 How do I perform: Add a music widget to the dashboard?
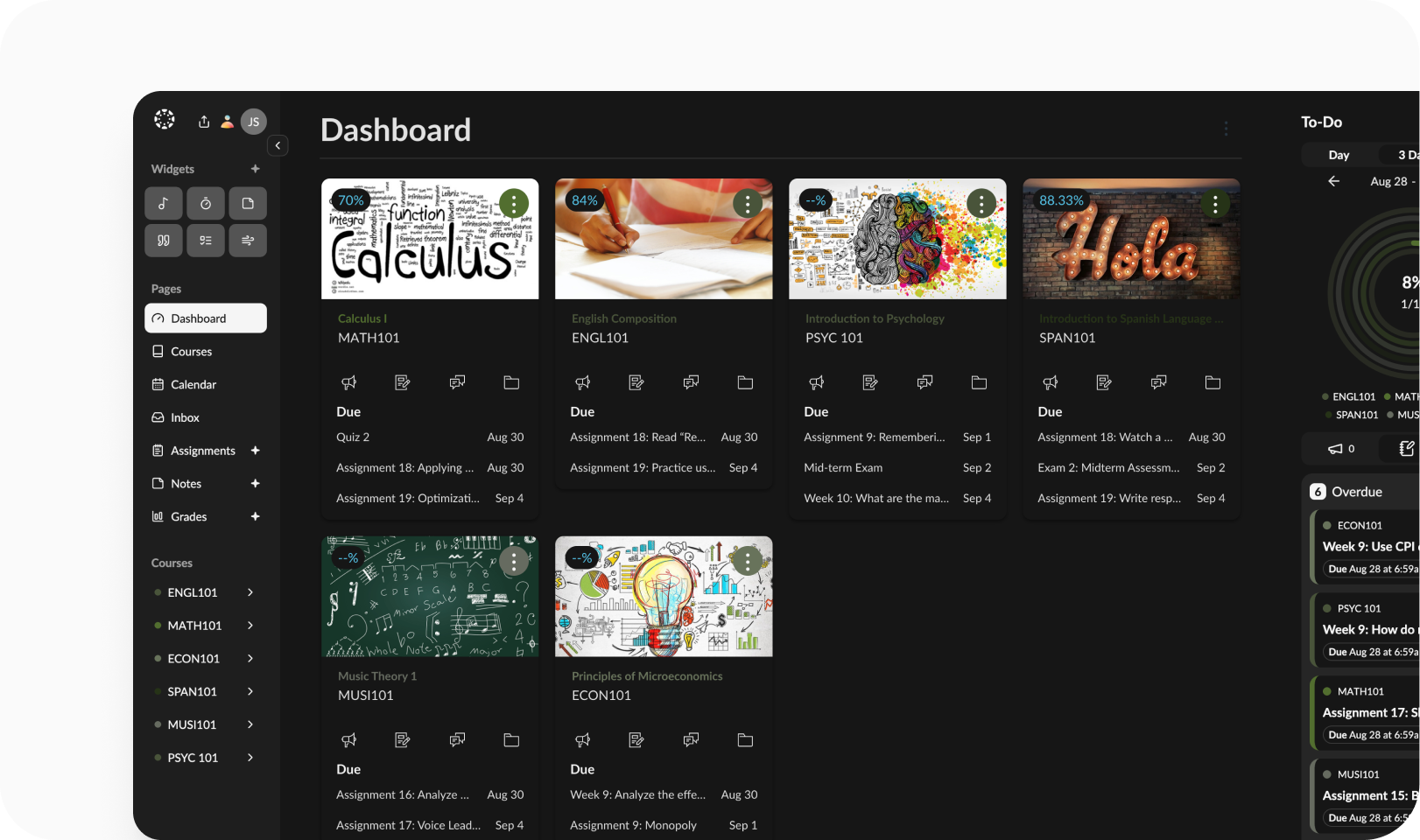pyautogui.click(x=164, y=203)
